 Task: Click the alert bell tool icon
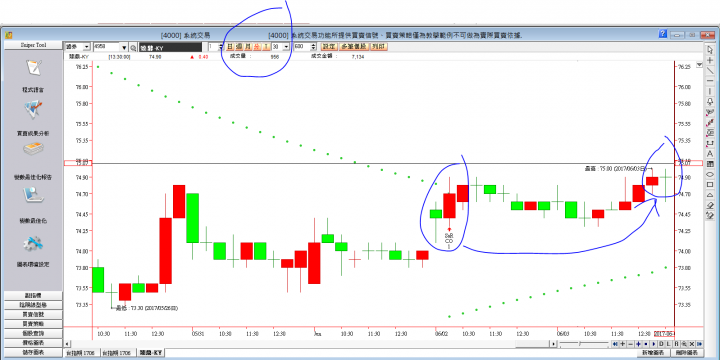click(x=710, y=101)
